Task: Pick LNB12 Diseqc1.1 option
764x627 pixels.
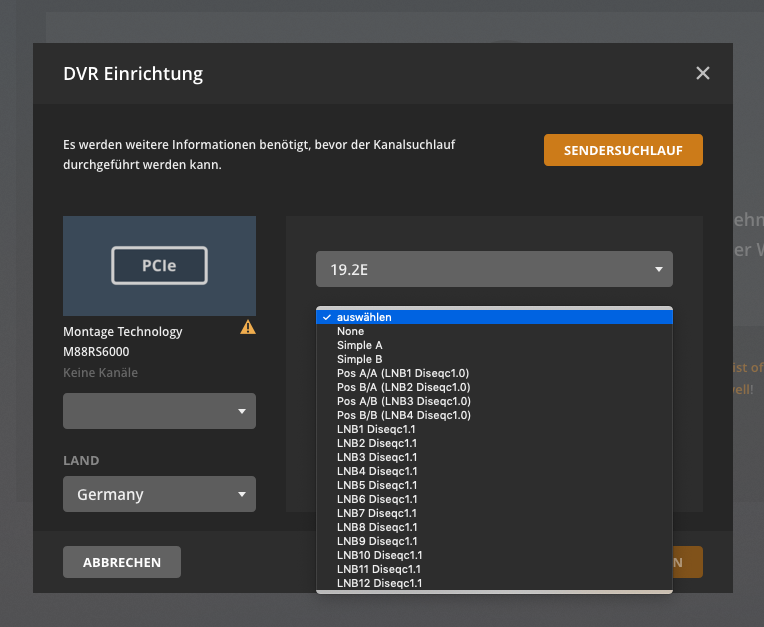Action: (x=494, y=583)
